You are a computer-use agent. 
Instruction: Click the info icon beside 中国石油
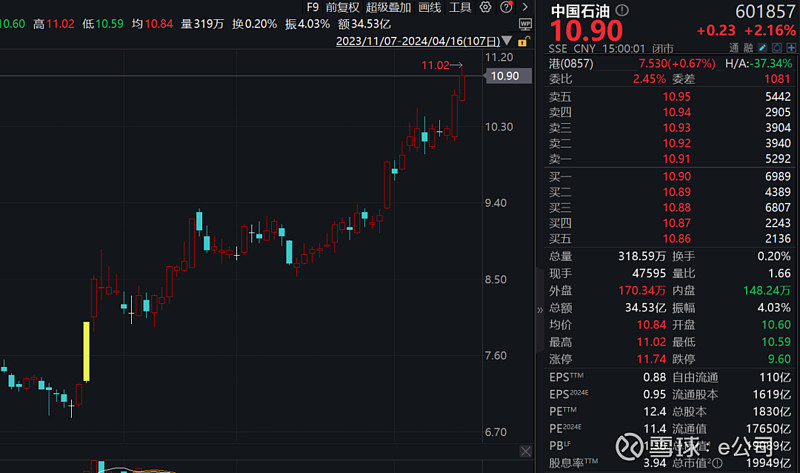(622, 10)
